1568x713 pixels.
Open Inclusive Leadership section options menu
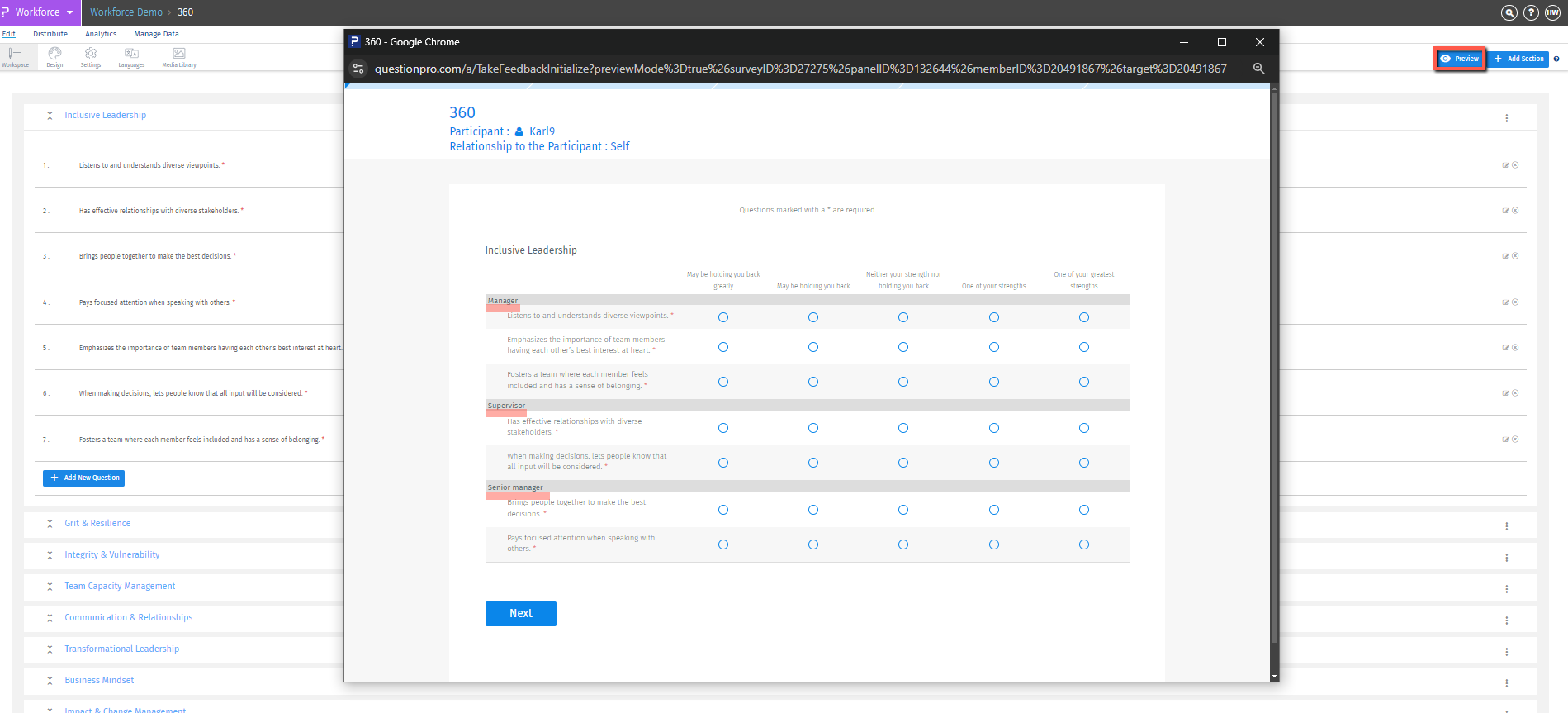(1506, 118)
